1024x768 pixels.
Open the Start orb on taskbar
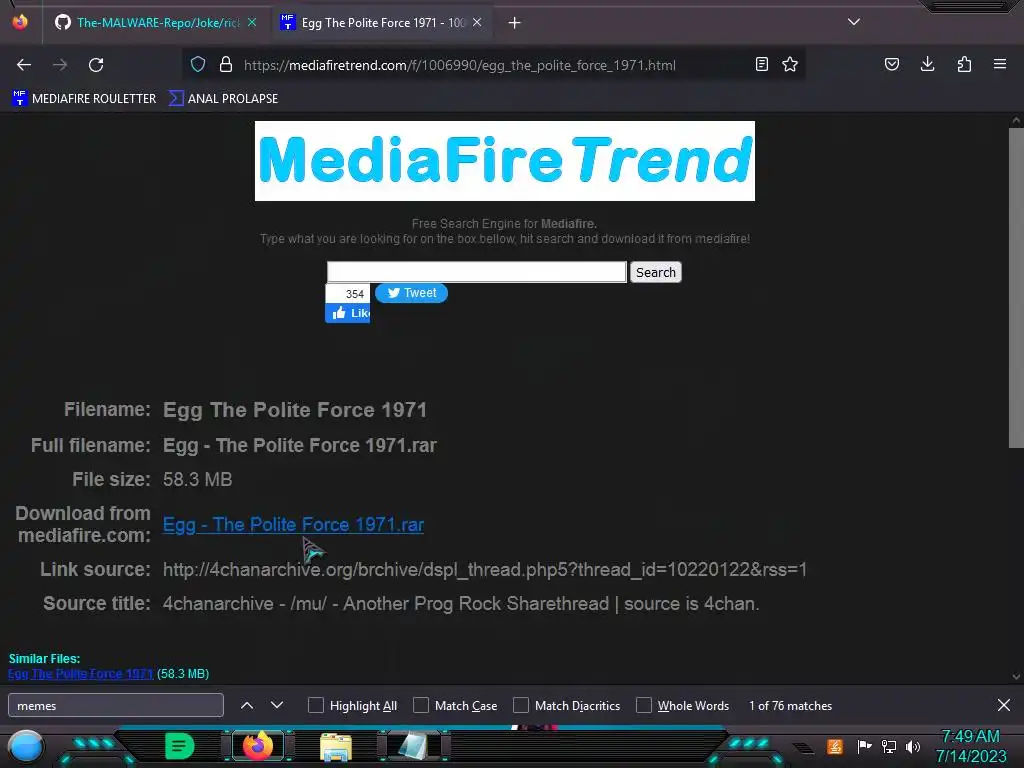coord(25,747)
